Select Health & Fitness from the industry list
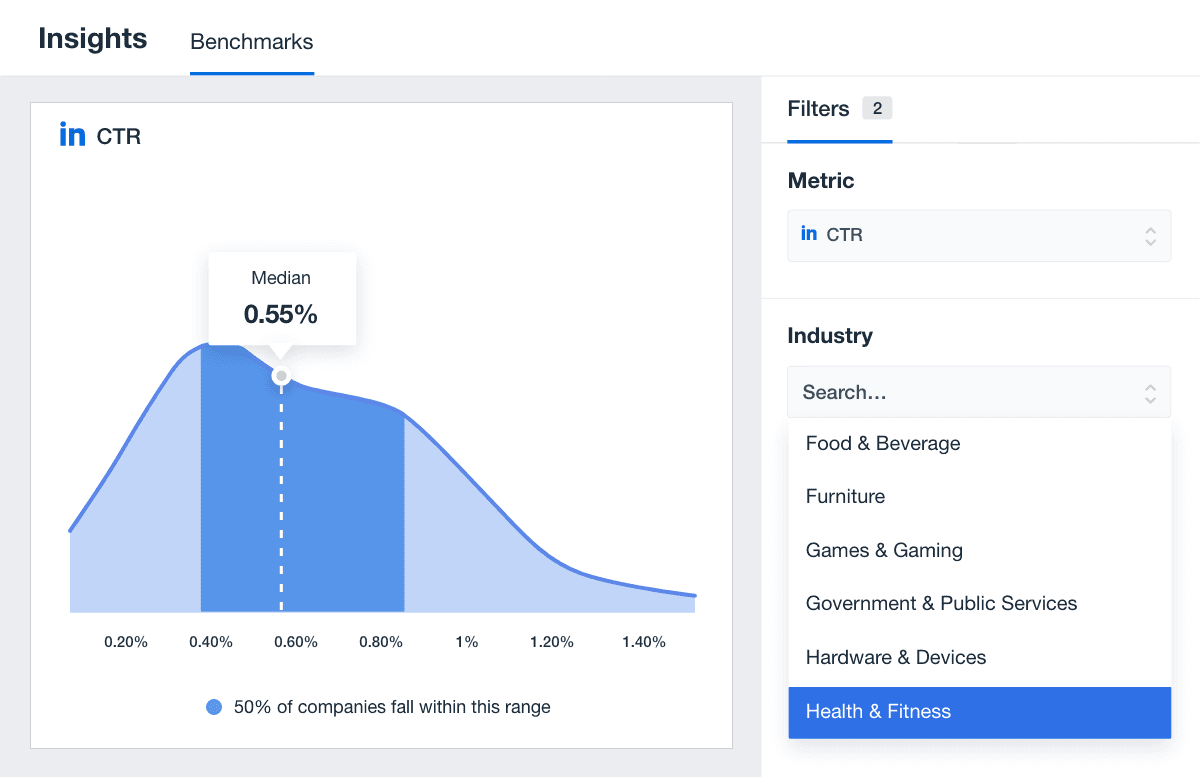The image size is (1200, 777). (877, 712)
